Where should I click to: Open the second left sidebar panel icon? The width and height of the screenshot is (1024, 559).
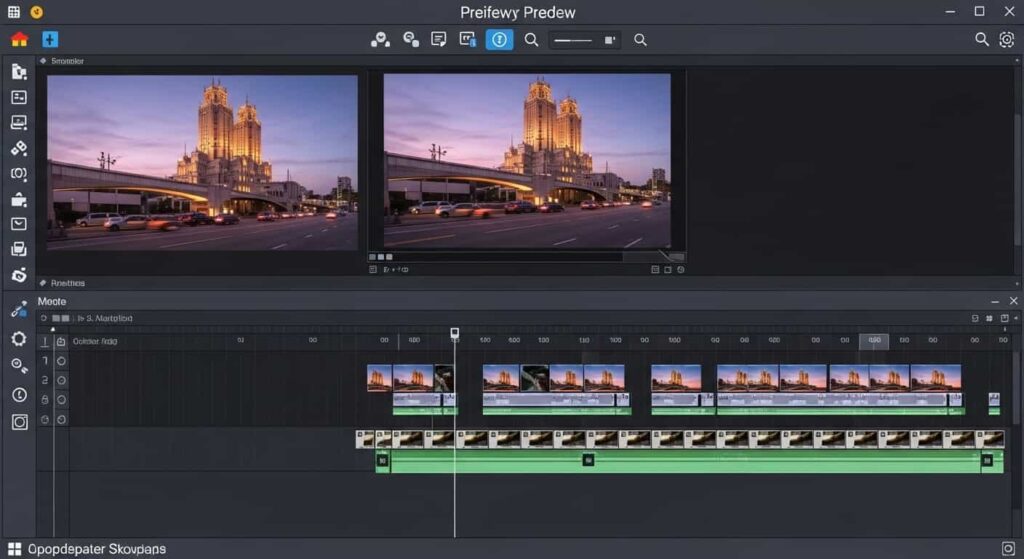[x=19, y=97]
